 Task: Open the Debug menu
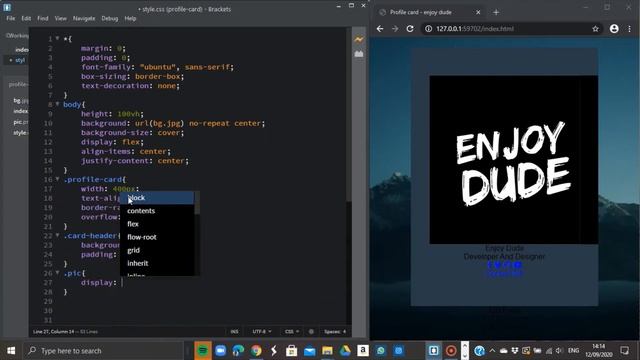[109, 18]
